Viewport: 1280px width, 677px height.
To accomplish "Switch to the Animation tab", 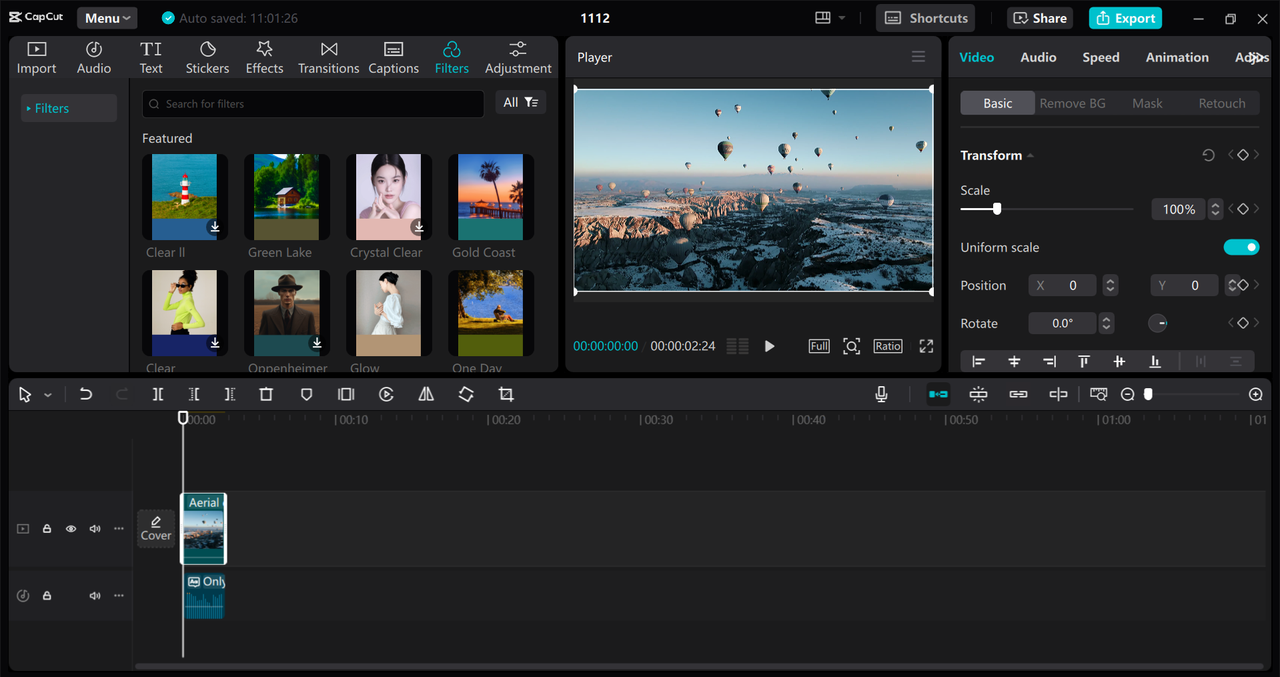I will pyautogui.click(x=1177, y=57).
